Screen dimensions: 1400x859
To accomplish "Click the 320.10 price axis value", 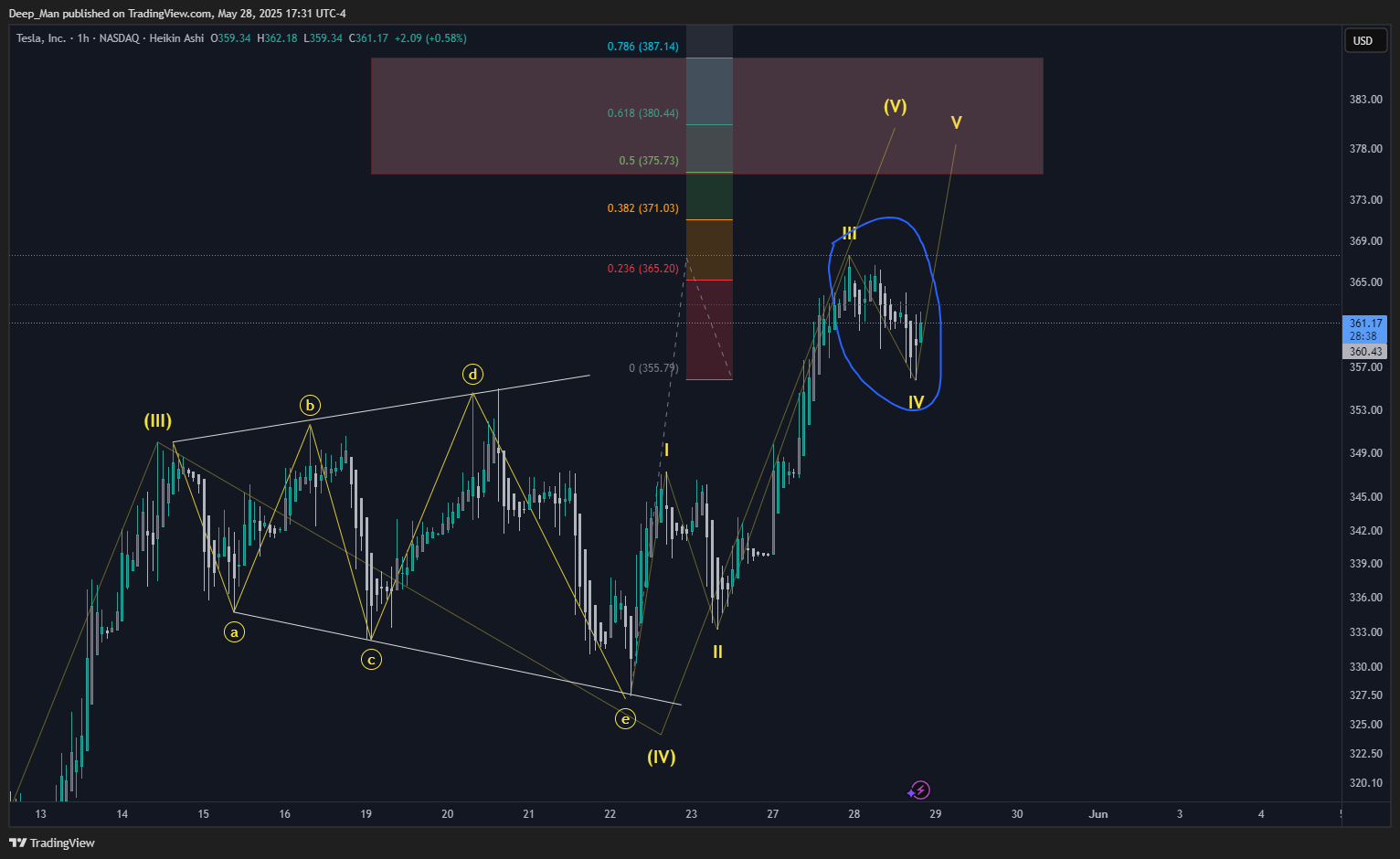I will tap(1366, 783).
